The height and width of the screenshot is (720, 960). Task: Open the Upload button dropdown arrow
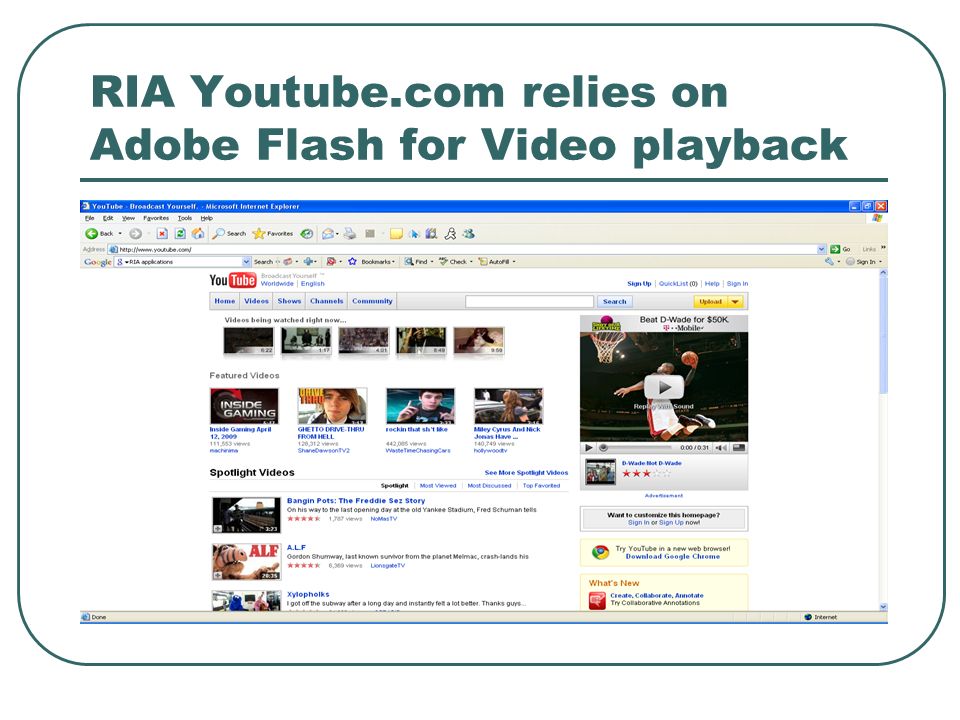click(x=735, y=302)
